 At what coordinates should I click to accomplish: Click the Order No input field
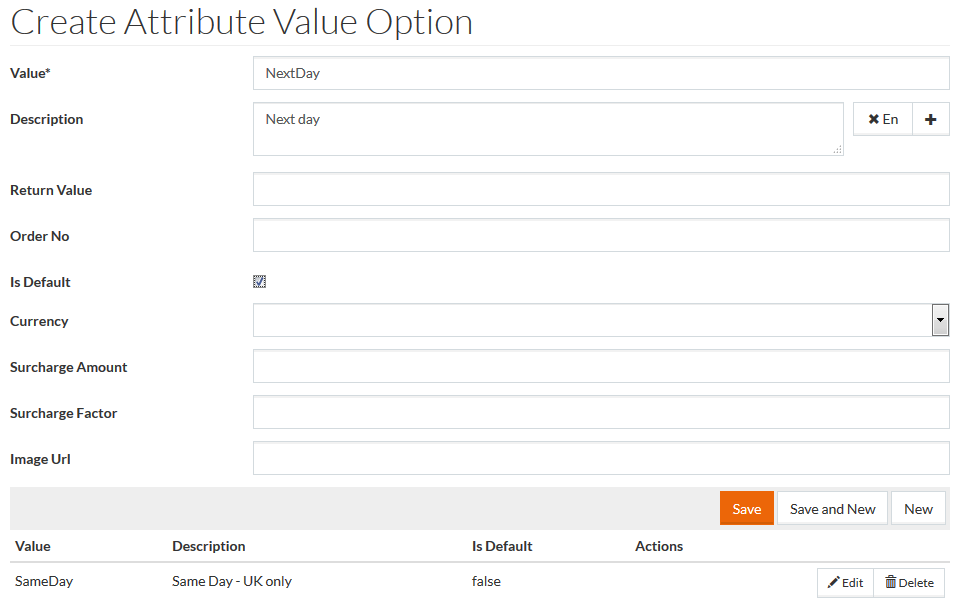pos(600,236)
